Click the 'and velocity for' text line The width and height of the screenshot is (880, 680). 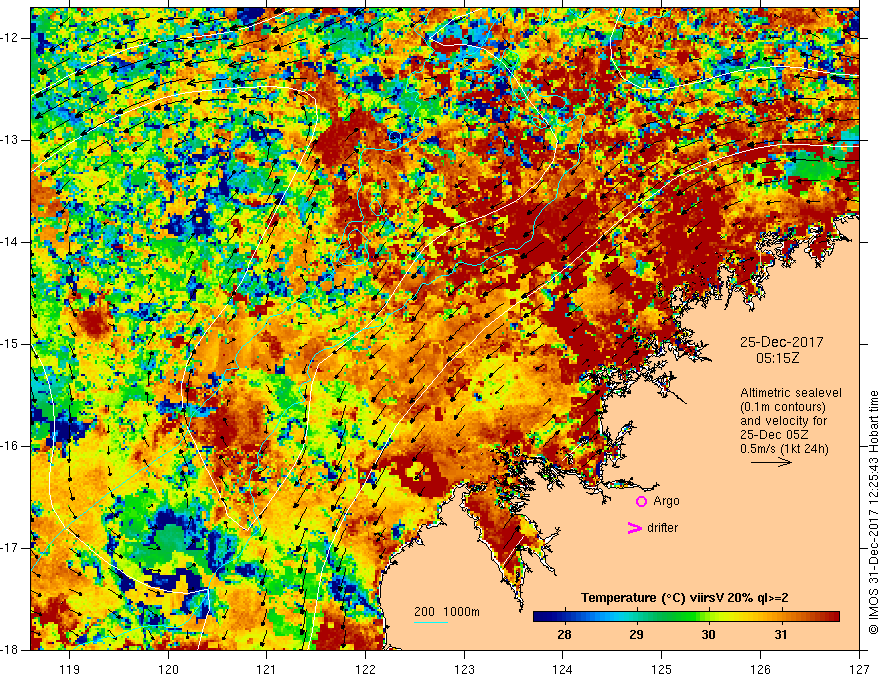[x=783, y=421]
